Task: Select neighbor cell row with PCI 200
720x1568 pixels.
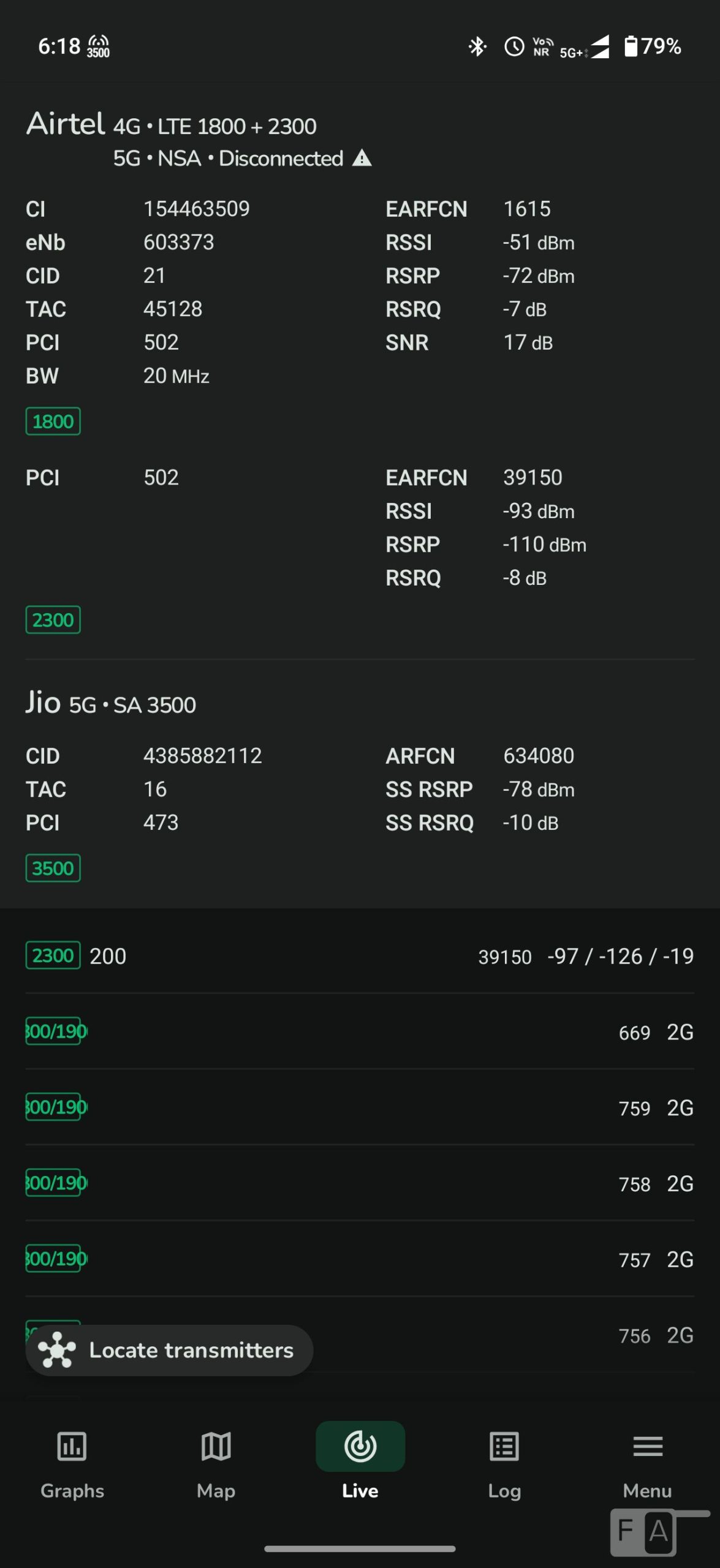Action: tap(360, 956)
